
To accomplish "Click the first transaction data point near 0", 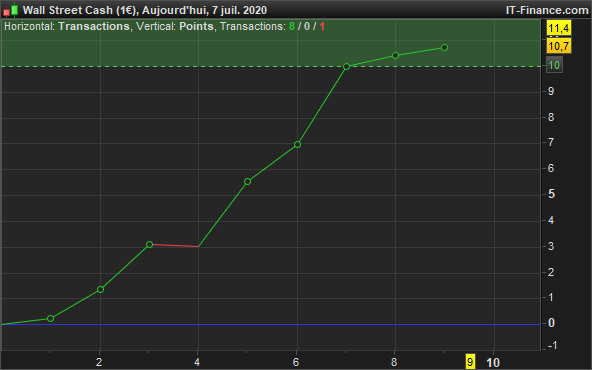I will pyautogui.click(x=50, y=319).
